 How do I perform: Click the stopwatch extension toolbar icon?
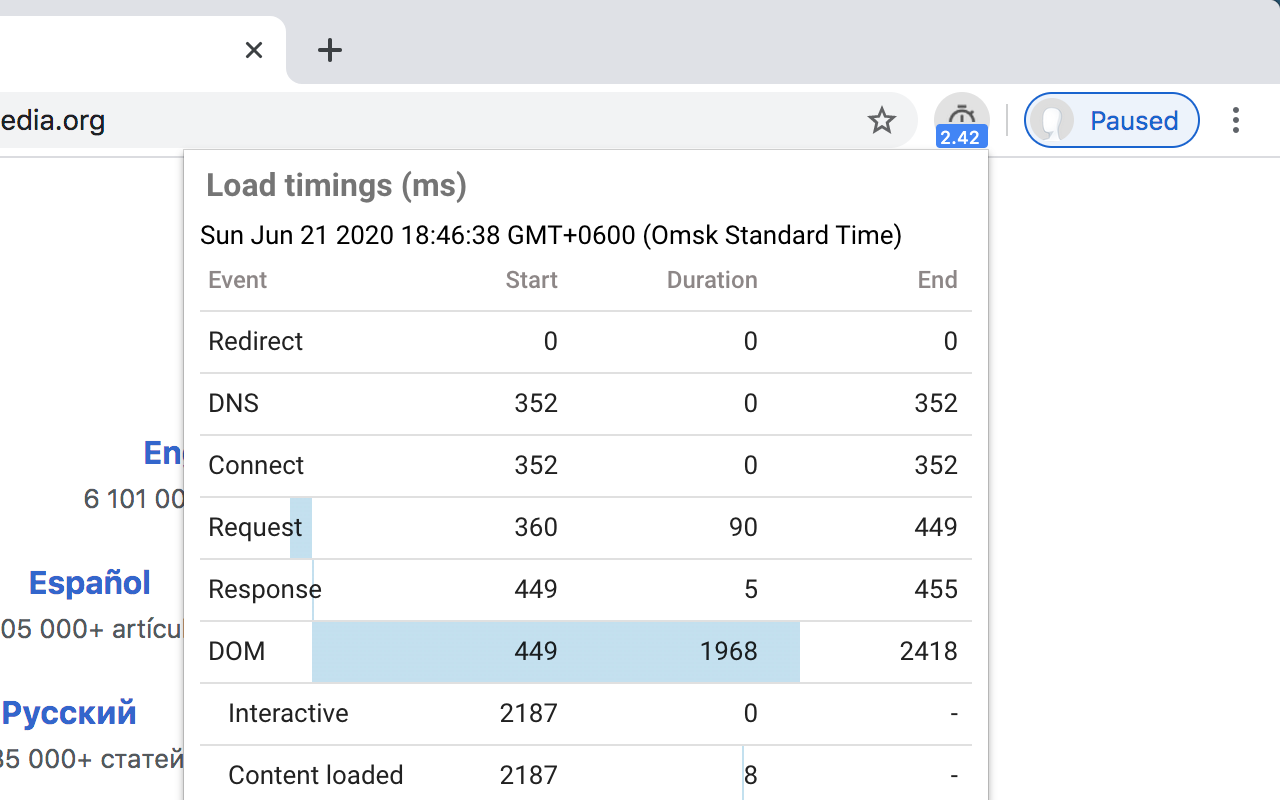(x=961, y=114)
